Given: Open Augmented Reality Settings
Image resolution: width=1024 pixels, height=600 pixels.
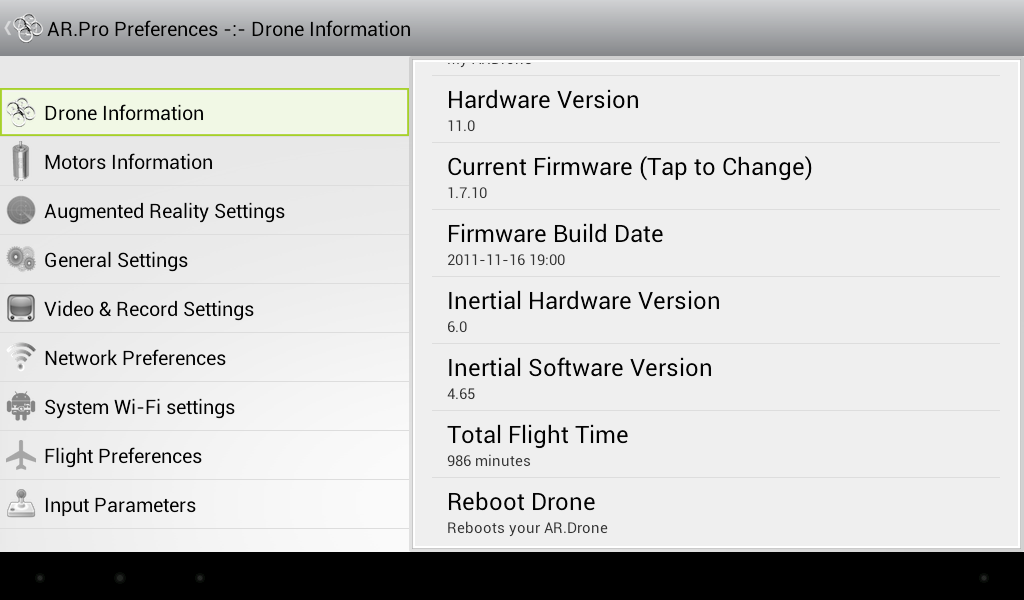Looking at the screenshot, I should pyautogui.click(x=204, y=210).
